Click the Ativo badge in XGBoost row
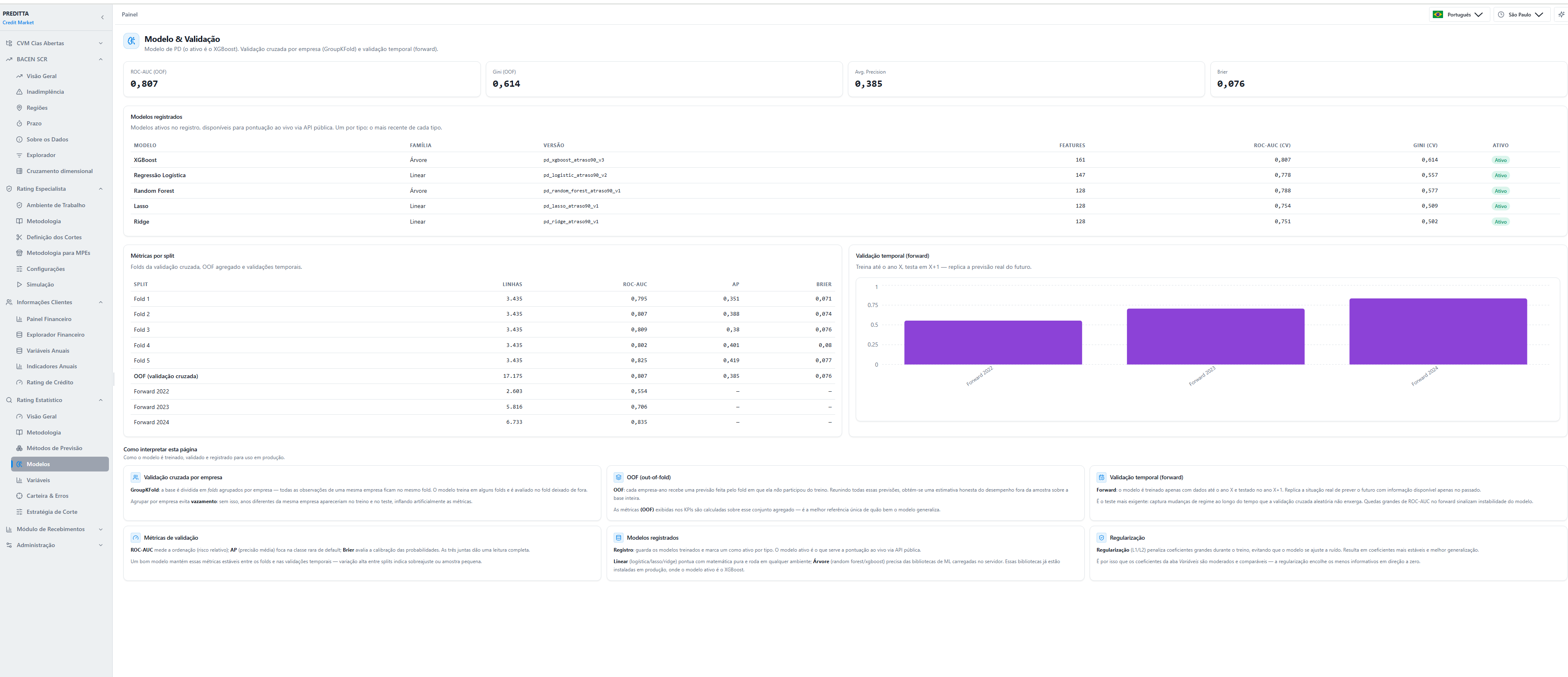 1501,160
